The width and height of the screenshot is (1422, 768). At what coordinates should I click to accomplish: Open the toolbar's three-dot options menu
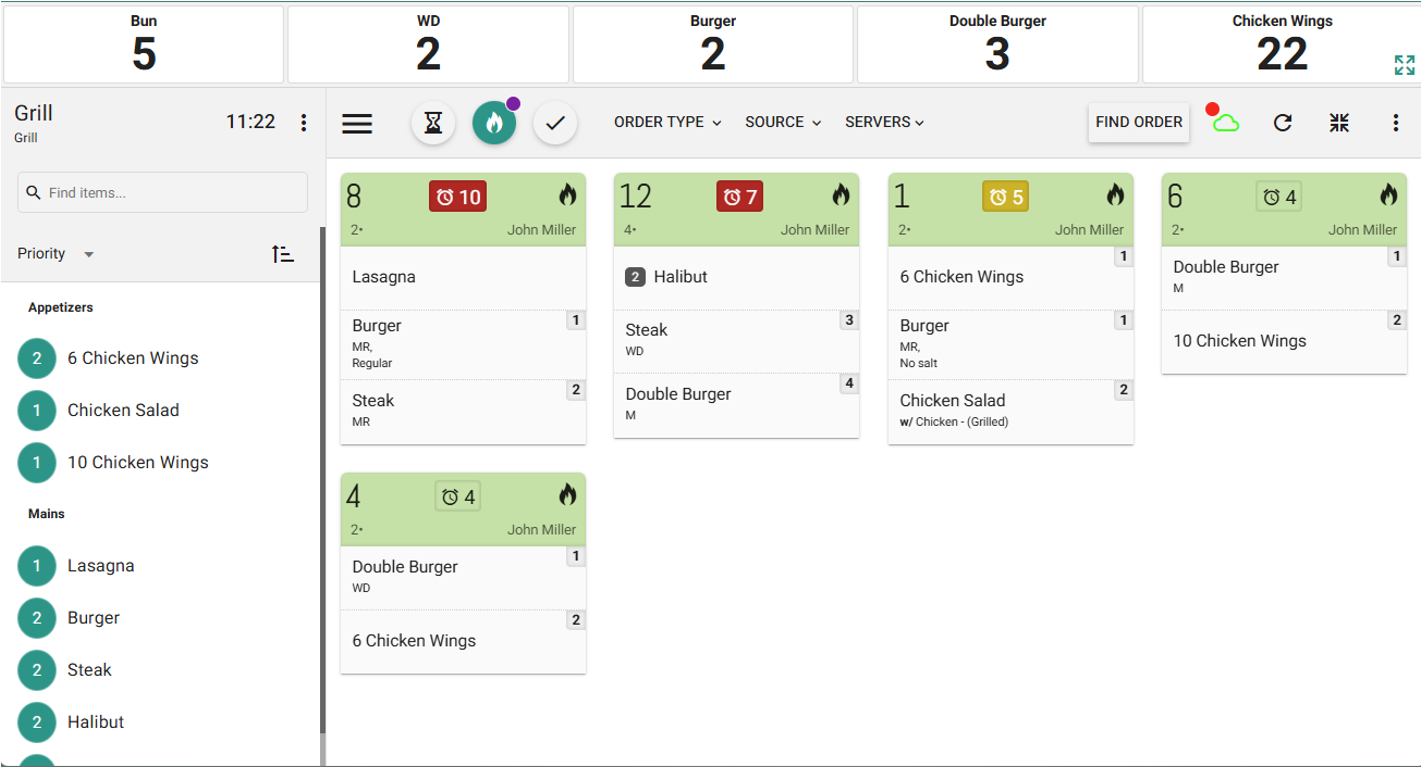1396,123
